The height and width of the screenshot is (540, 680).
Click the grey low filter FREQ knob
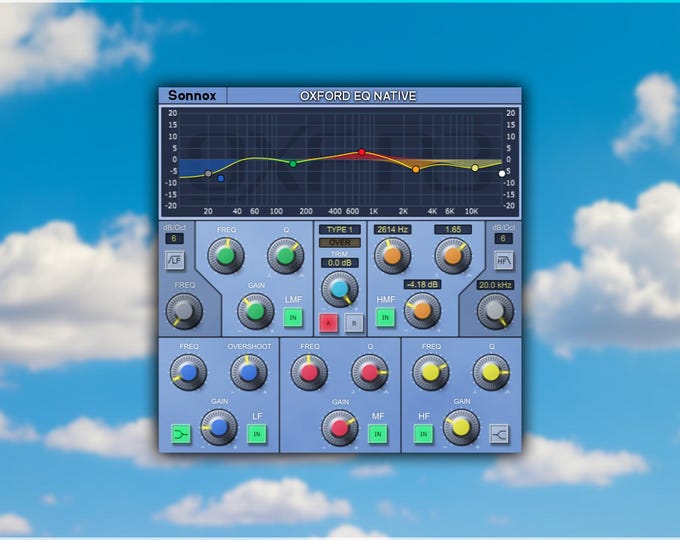click(184, 311)
